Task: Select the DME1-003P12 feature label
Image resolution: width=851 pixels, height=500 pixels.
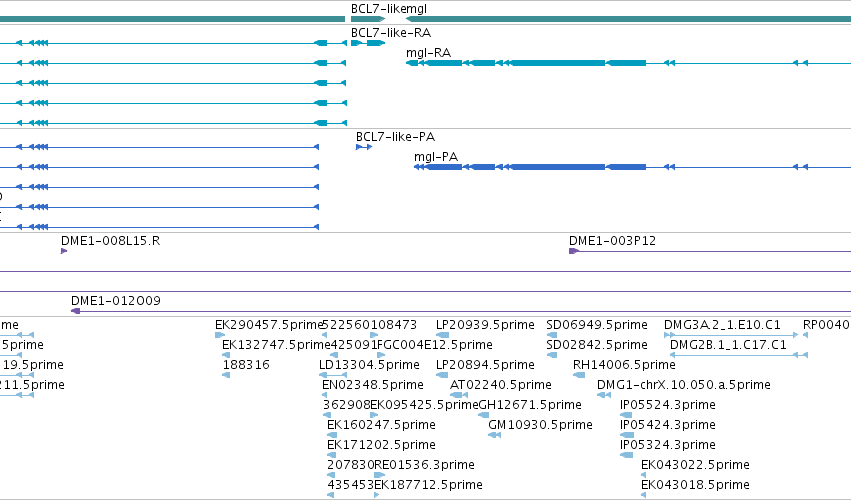Action: (x=612, y=241)
